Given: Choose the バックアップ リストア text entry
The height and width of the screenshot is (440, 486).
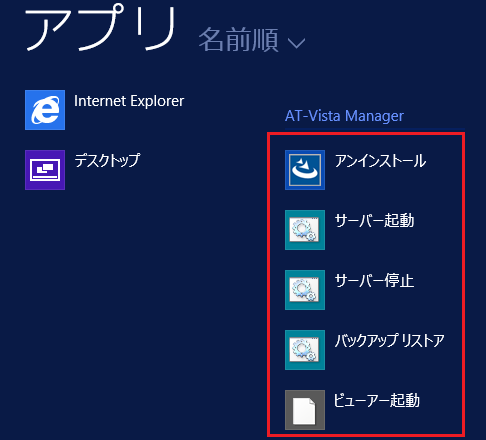Looking at the screenshot, I should (x=390, y=341).
